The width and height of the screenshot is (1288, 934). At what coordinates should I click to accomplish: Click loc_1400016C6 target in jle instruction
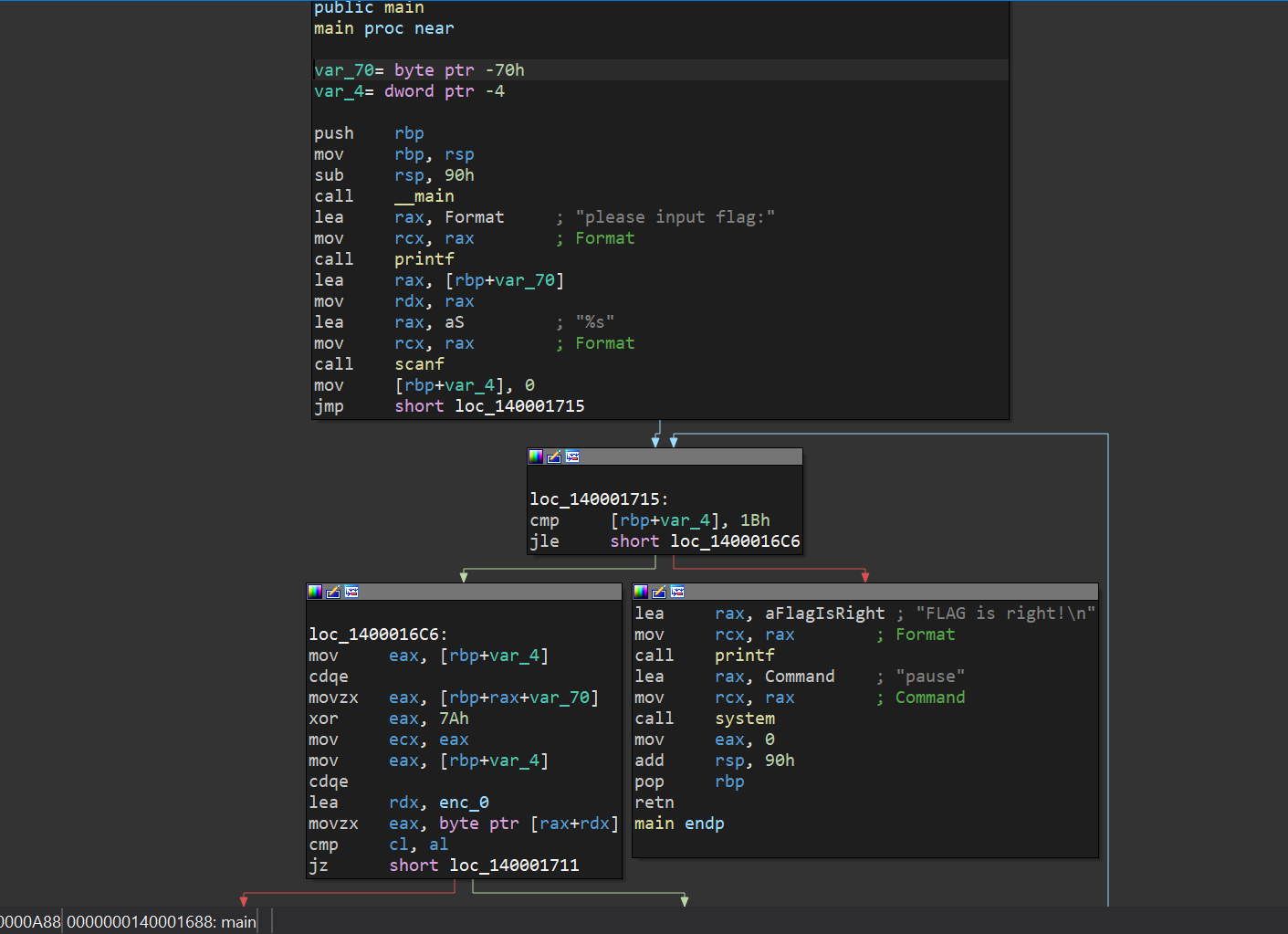[735, 541]
